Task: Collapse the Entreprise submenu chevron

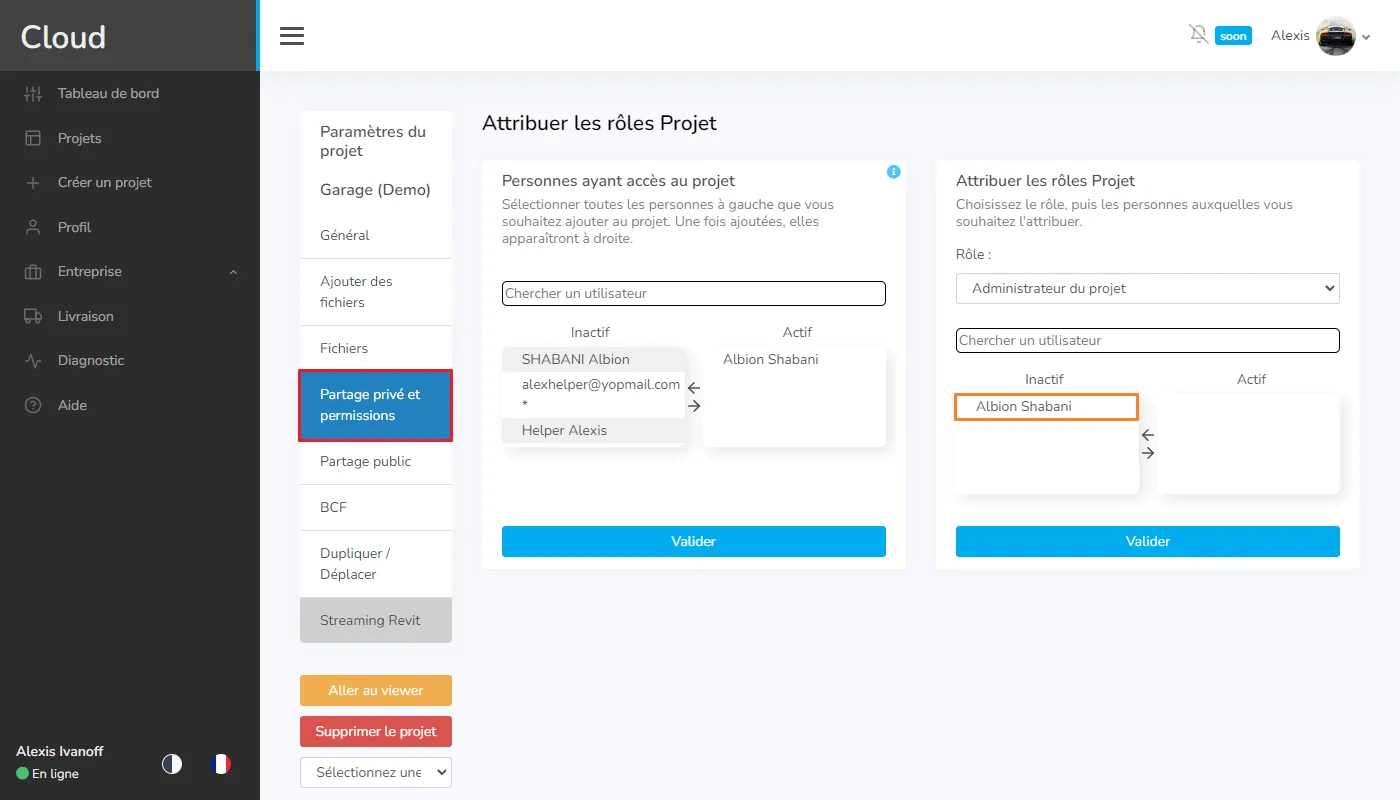Action: coord(234,272)
